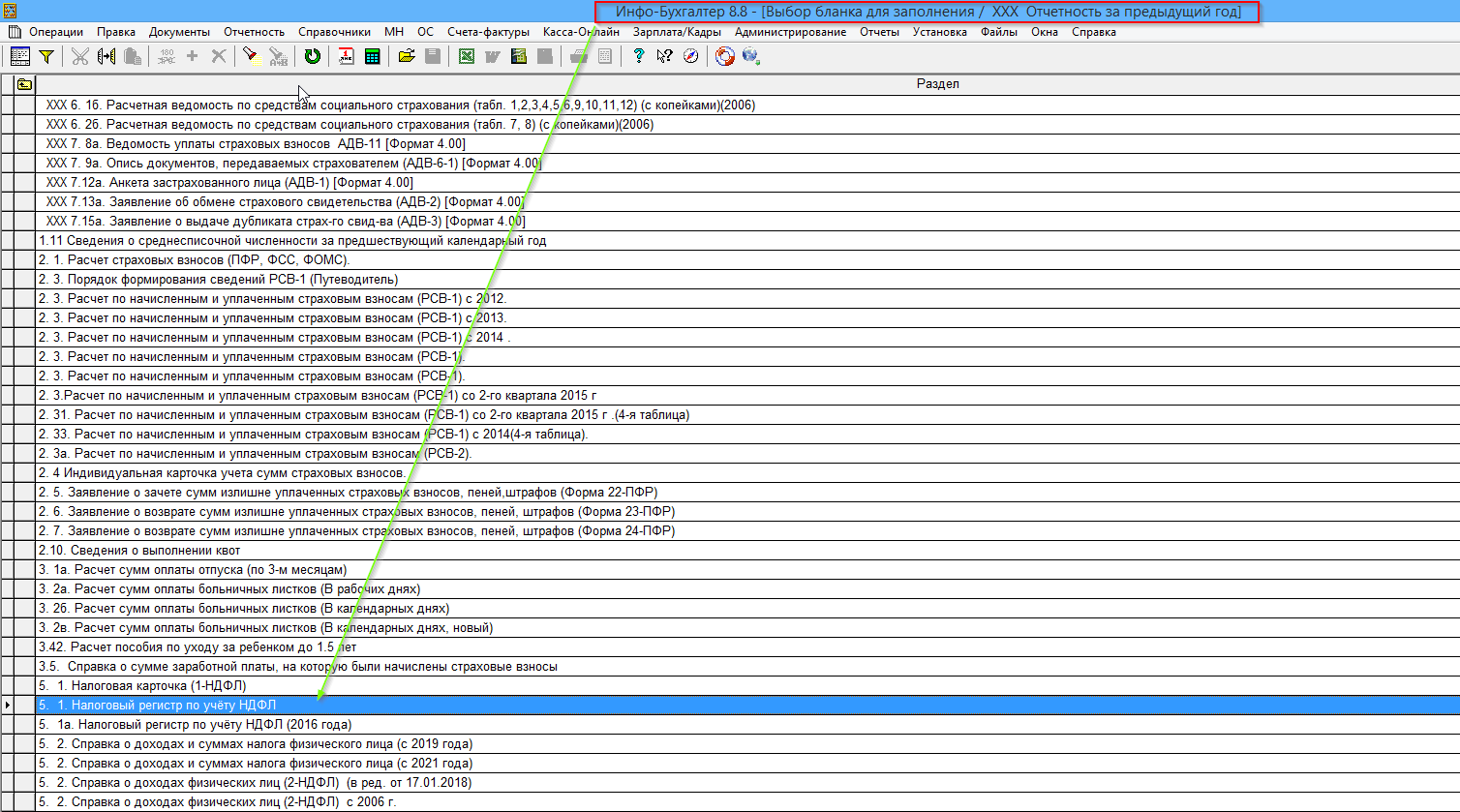Select row Справка о доходах (с 2021 года)
The width and height of the screenshot is (1460, 812).
[x=746, y=764]
